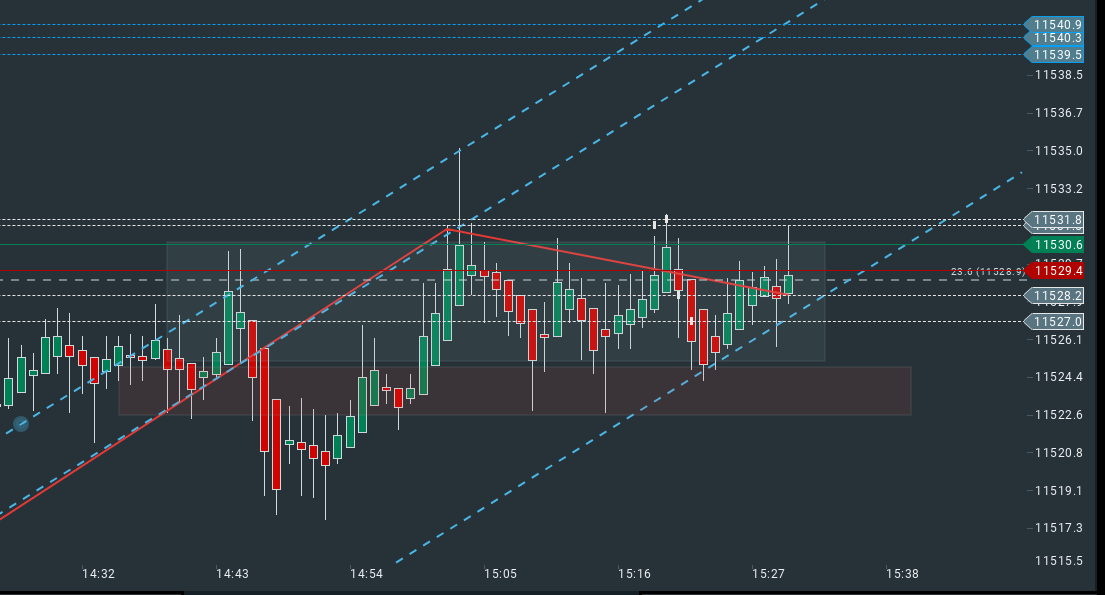
Task: Select the 11527.0 dotted level tag
Action: (1054, 321)
